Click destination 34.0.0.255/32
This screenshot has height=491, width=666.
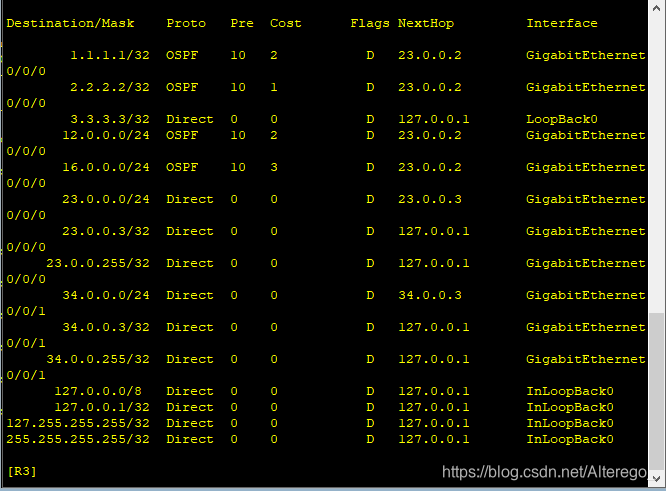click(x=98, y=359)
